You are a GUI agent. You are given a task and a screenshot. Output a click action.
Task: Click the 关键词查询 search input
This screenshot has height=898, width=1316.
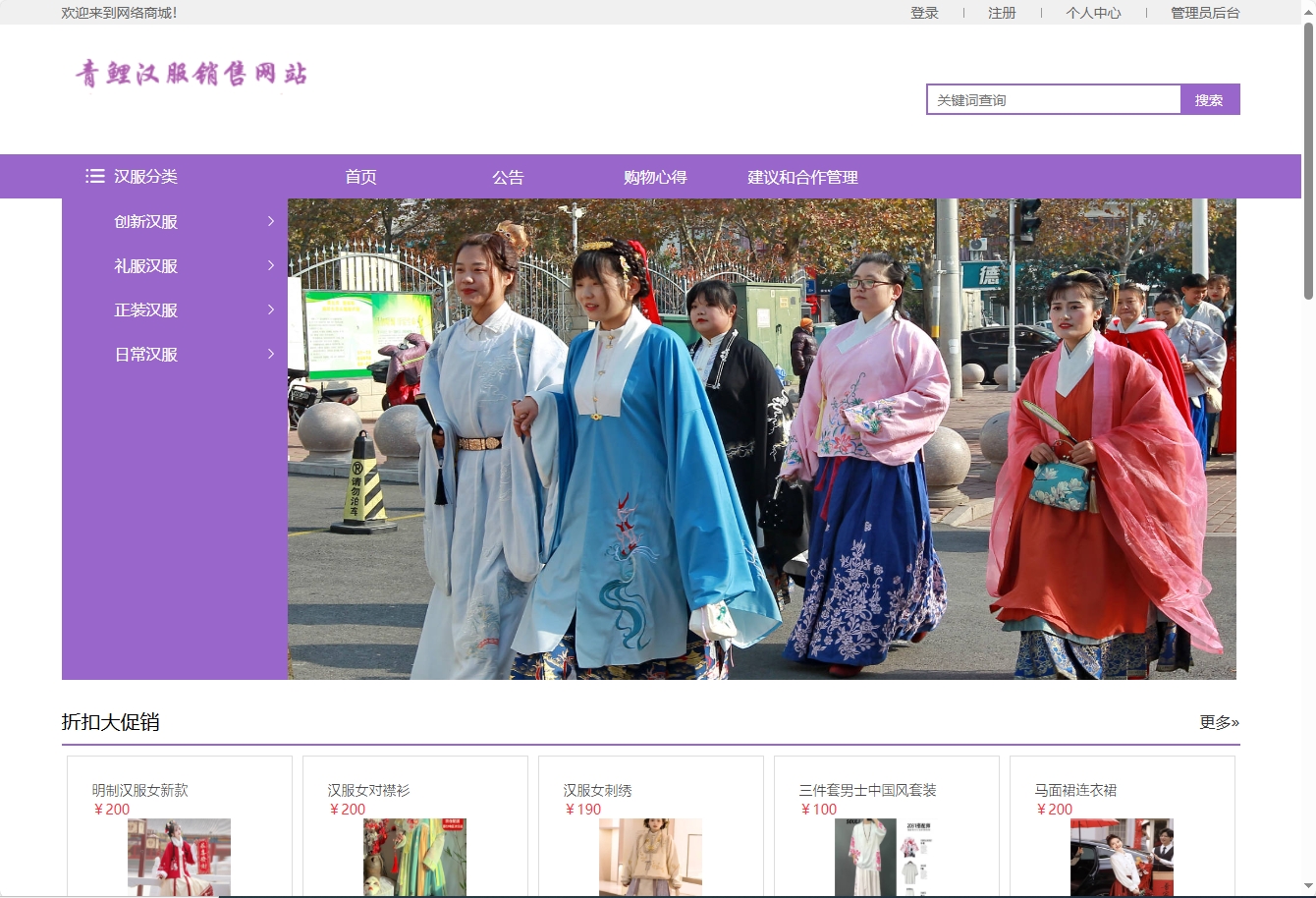point(1053,99)
